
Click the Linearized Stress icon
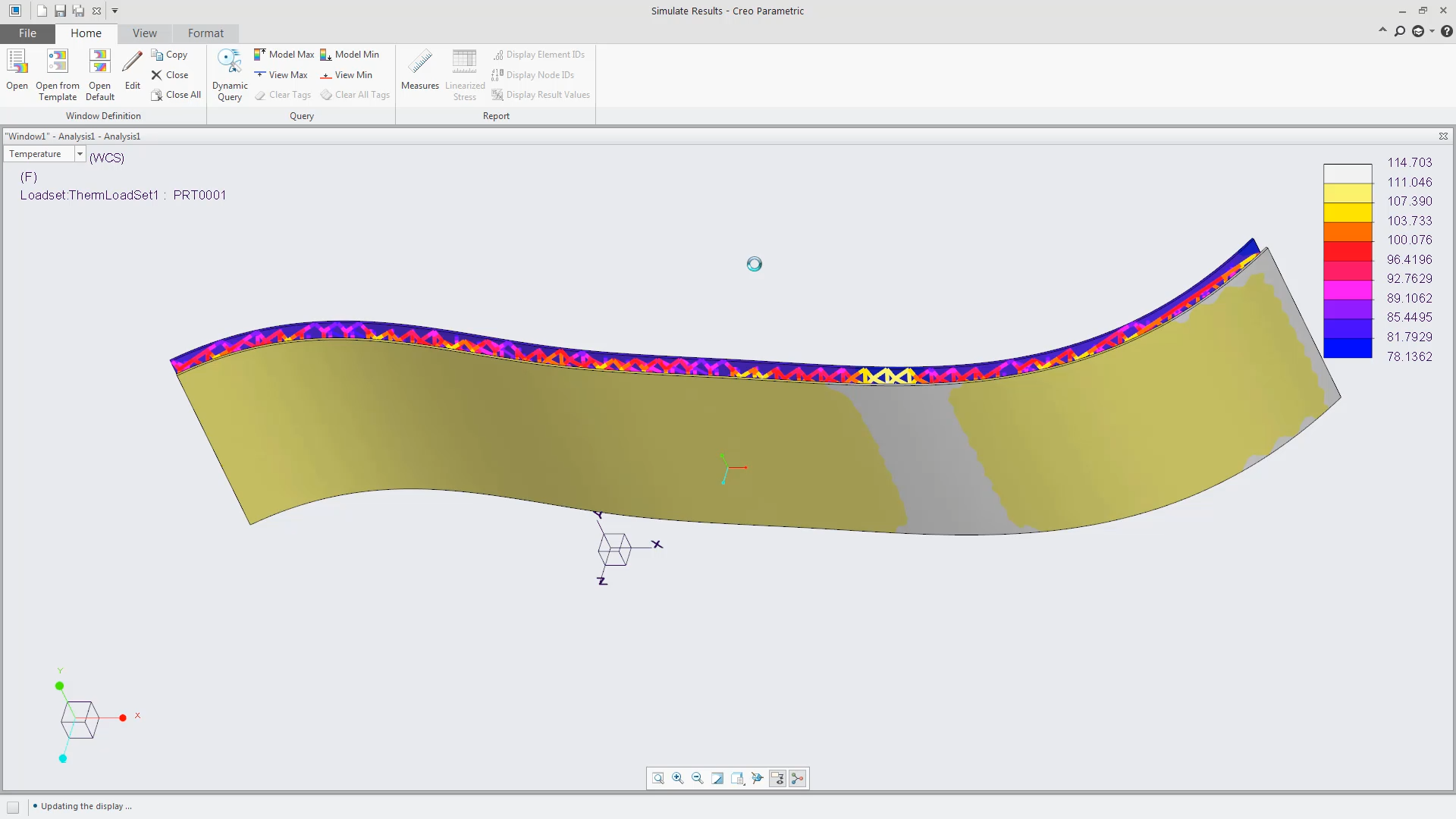pyautogui.click(x=464, y=68)
